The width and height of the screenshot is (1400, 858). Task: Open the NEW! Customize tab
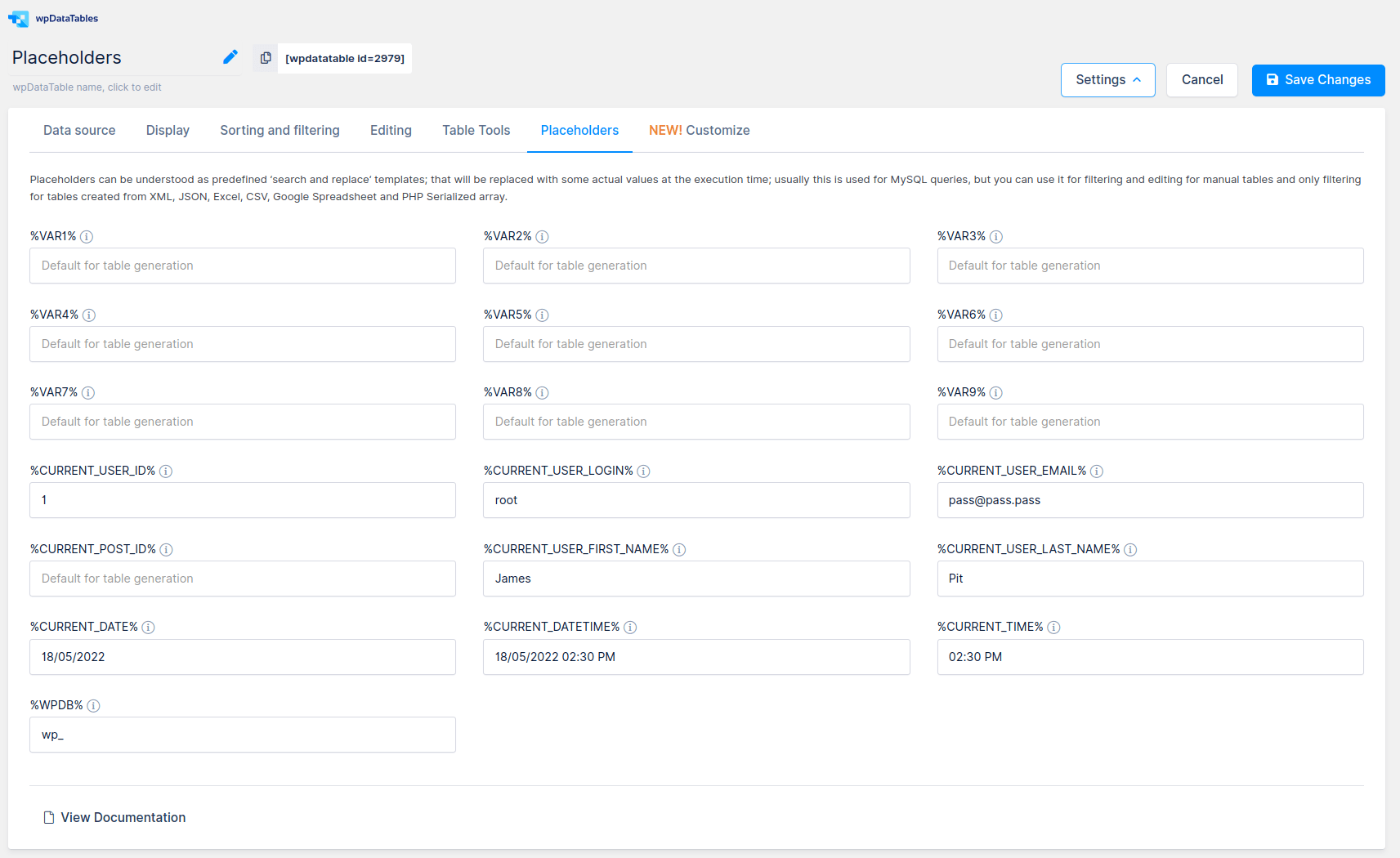coord(699,130)
